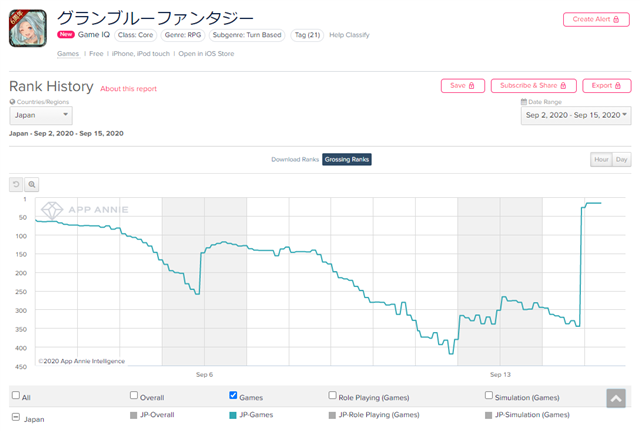Click the lock icon on Save button

coord(471,86)
